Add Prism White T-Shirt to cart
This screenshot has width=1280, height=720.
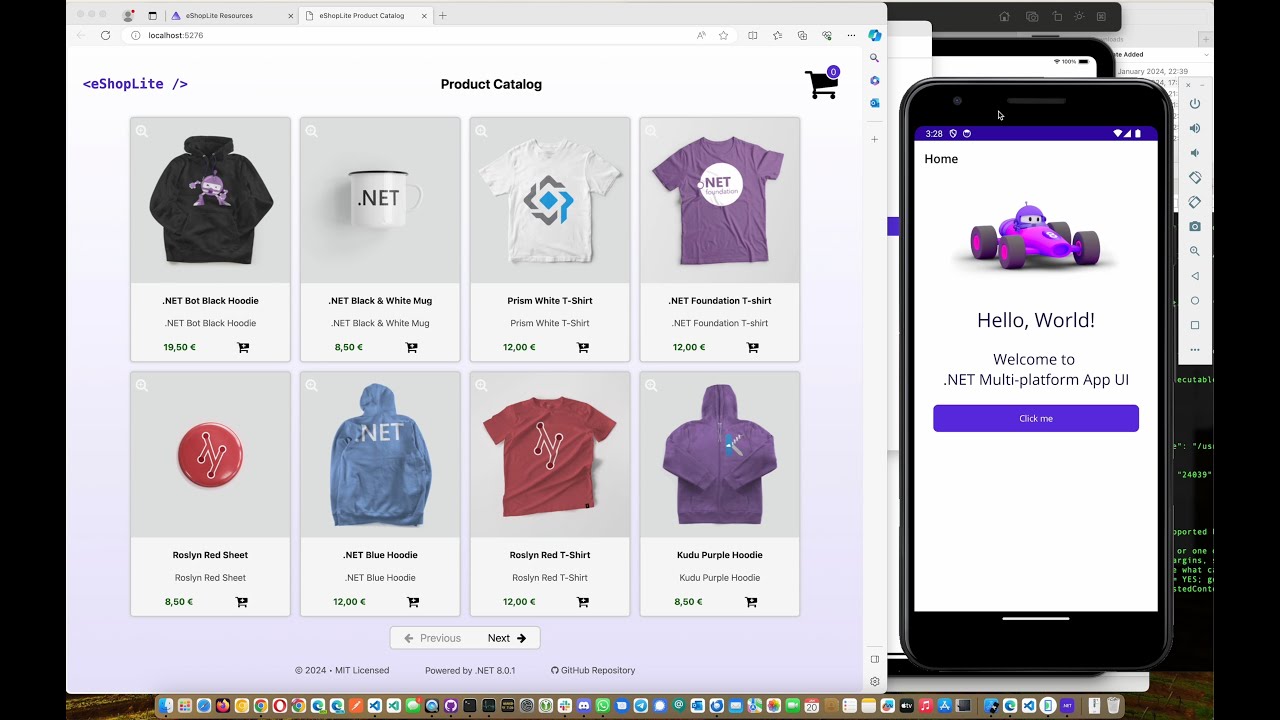click(x=583, y=348)
